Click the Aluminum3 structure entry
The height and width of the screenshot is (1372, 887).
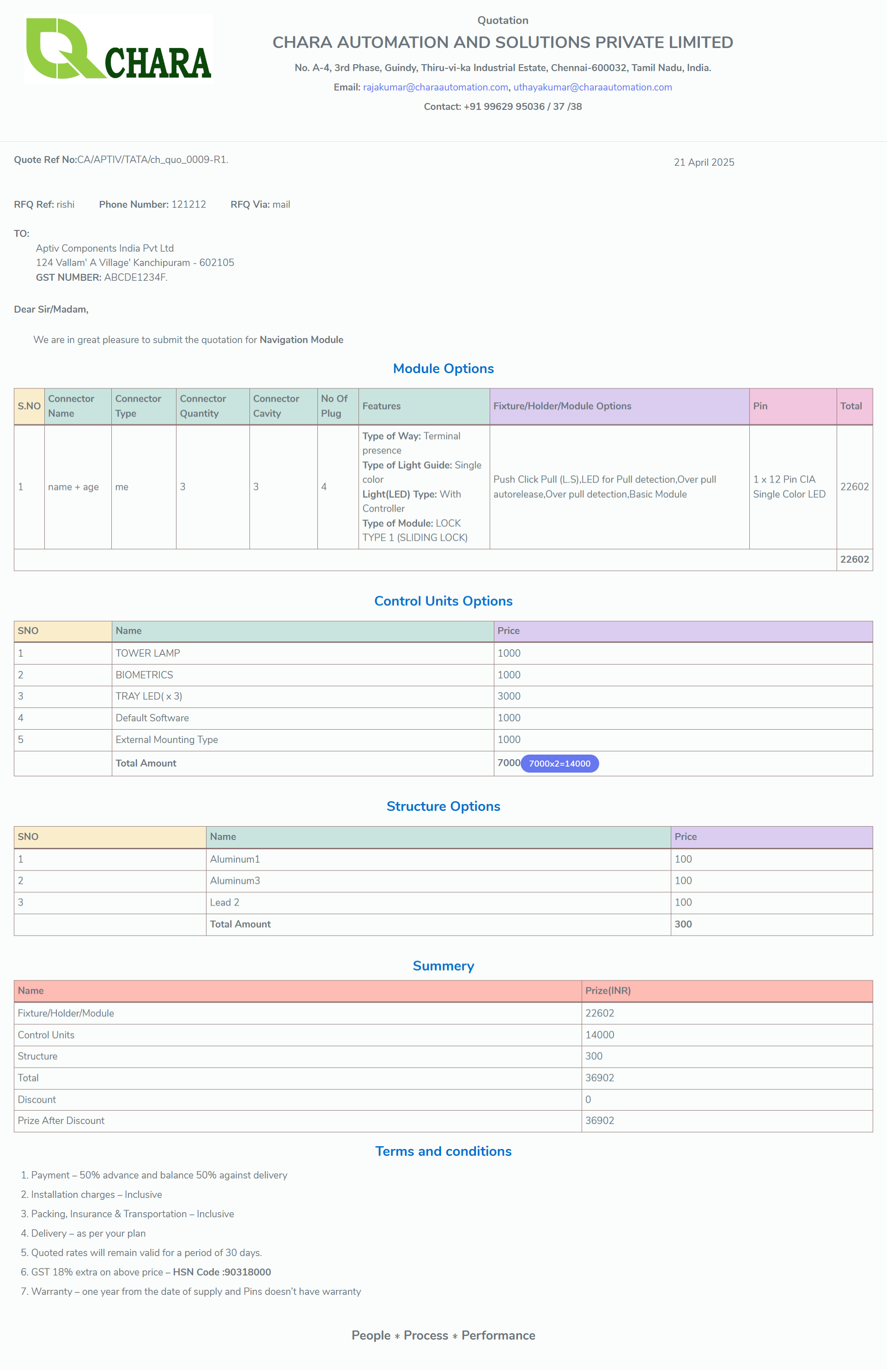point(234,880)
